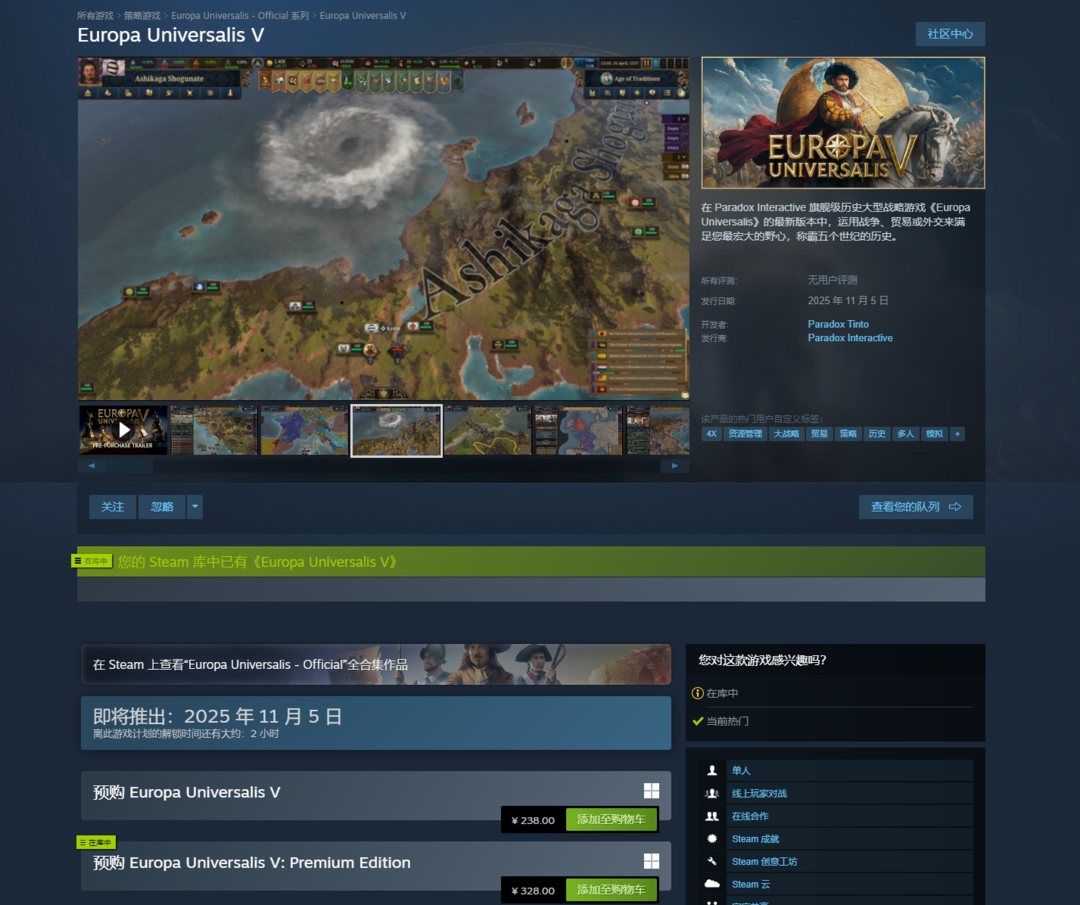Viewport: 1080px width, 905px height.
Task: Click the screenshot strip scrollbar handle
Action: [x=129, y=466]
